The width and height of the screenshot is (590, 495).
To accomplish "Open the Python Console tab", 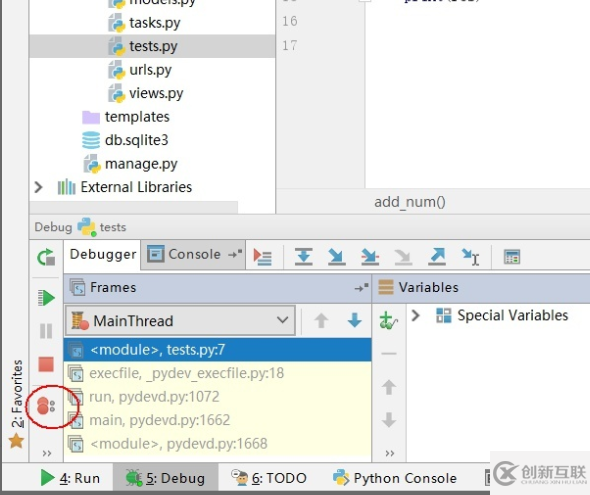I will tap(394, 478).
